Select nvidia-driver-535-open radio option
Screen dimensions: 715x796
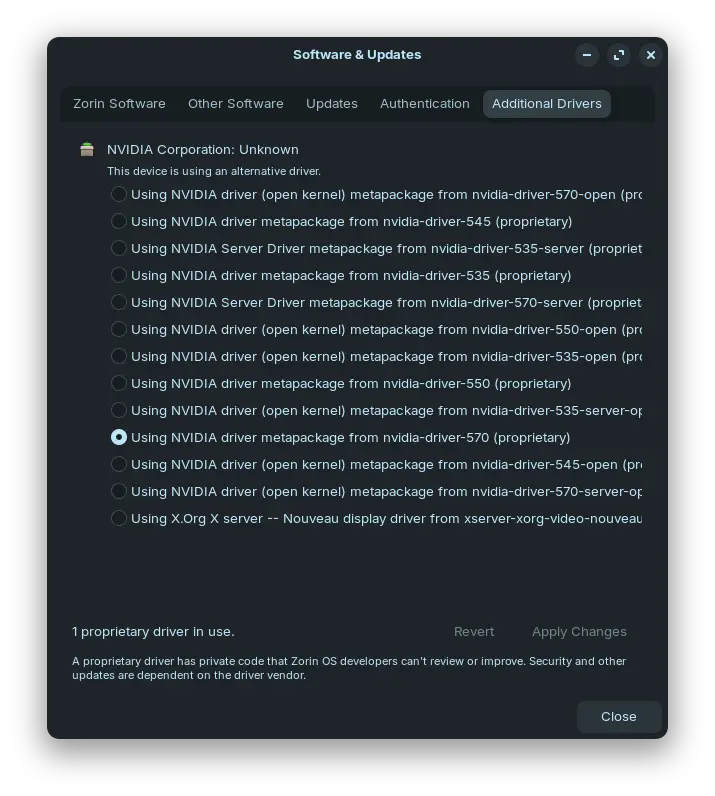coord(119,356)
